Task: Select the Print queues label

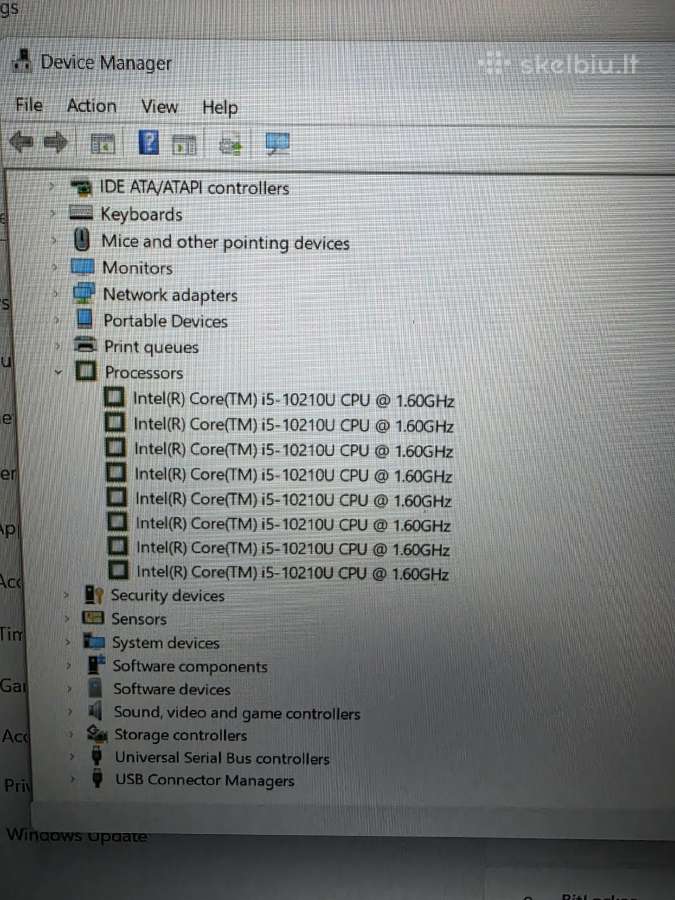Action: point(151,347)
